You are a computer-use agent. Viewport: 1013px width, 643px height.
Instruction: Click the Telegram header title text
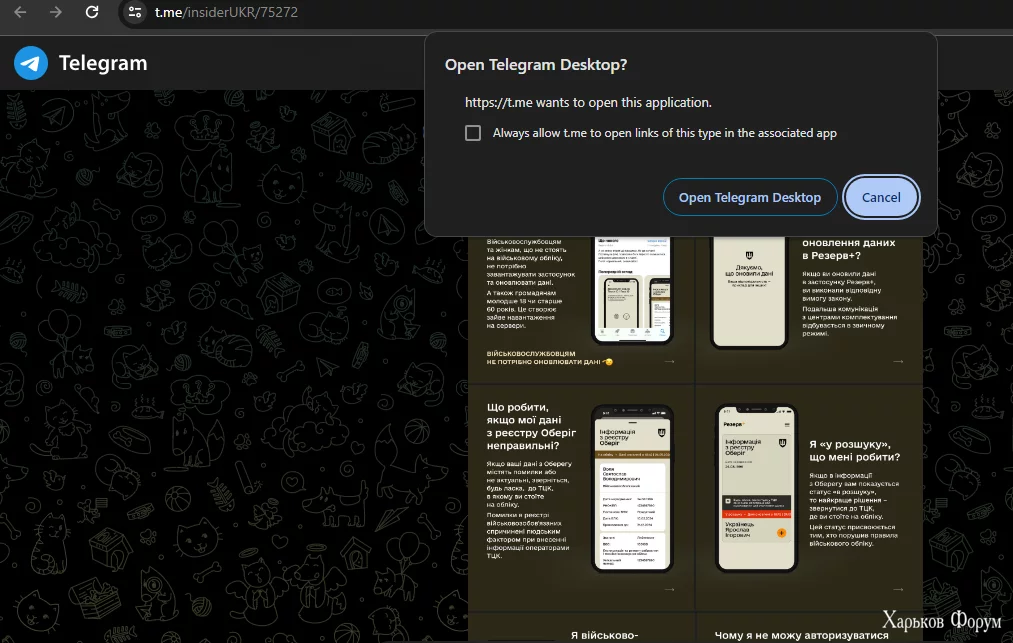(103, 63)
